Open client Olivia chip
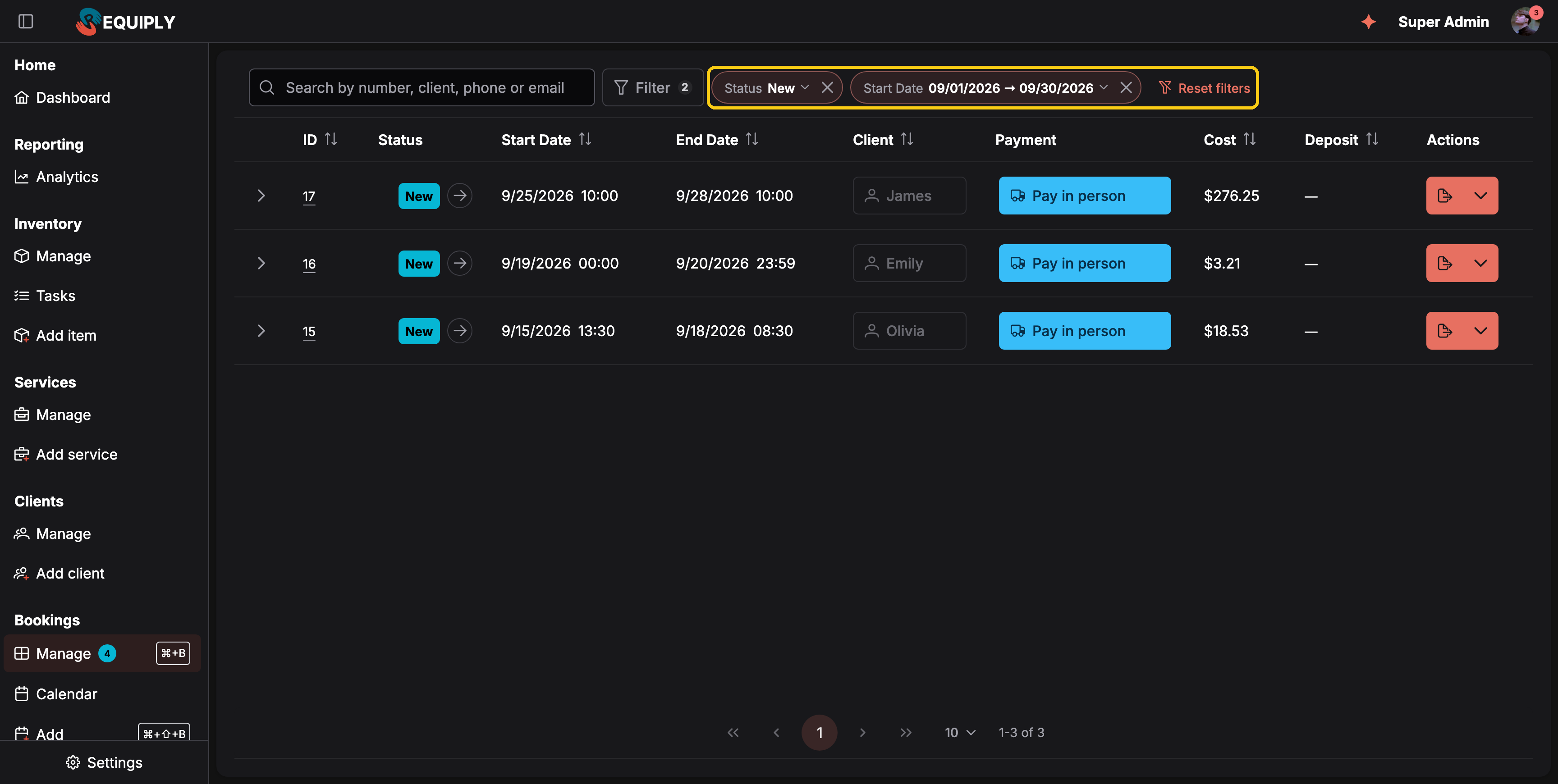This screenshot has width=1558, height=784. coord(909,331)
